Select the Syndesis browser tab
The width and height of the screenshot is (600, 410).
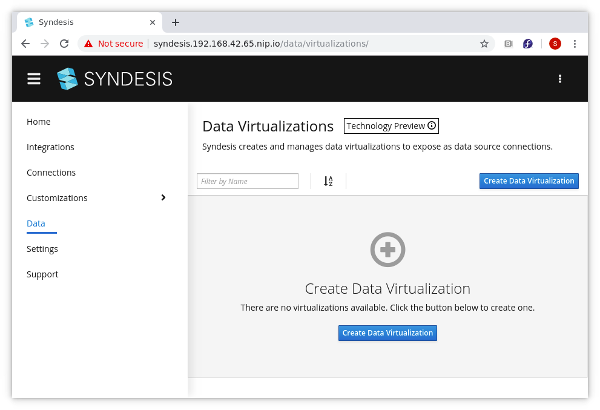click(x=90, y=23)
